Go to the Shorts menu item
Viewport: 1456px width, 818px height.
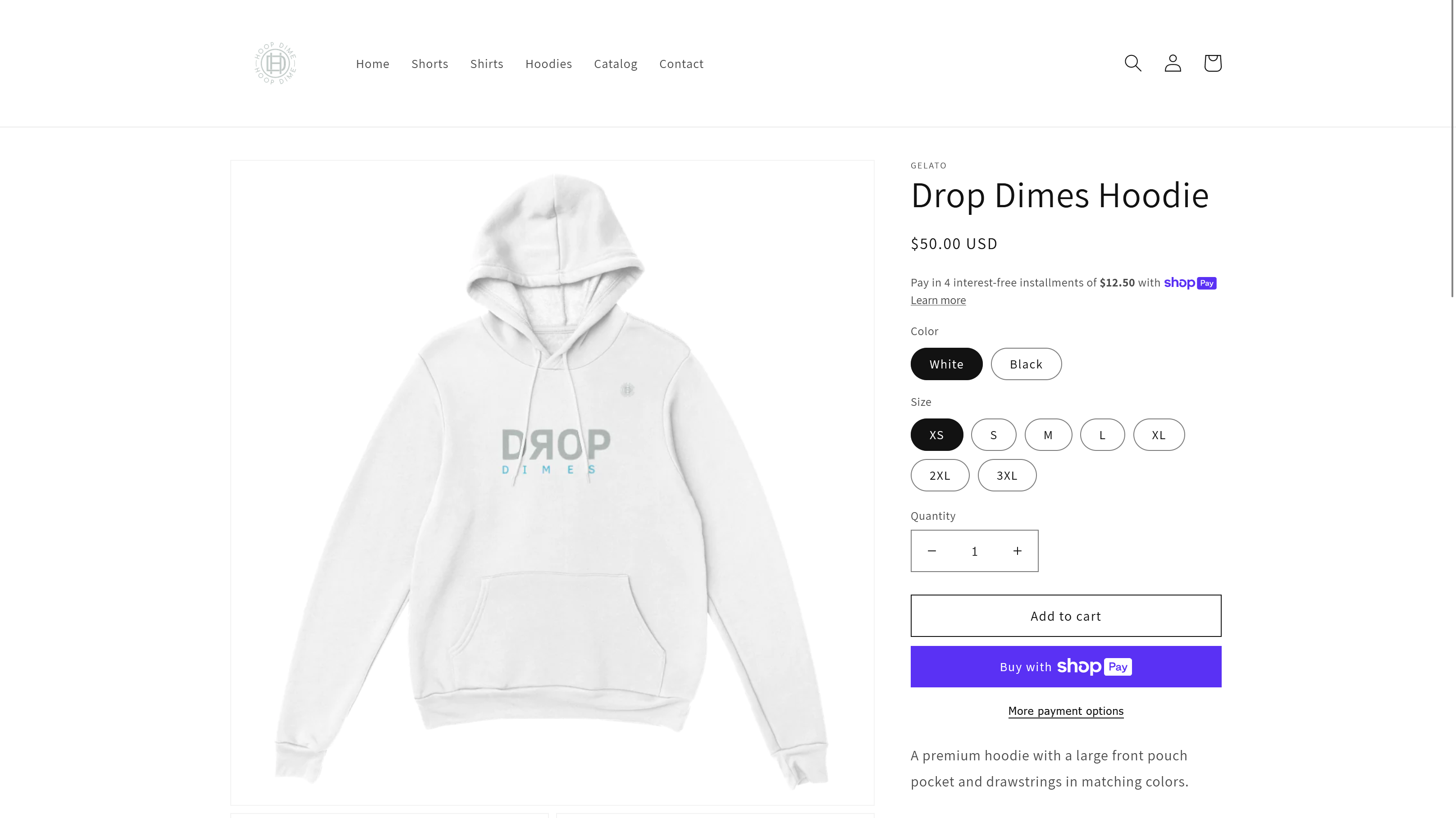pos(429,64)
